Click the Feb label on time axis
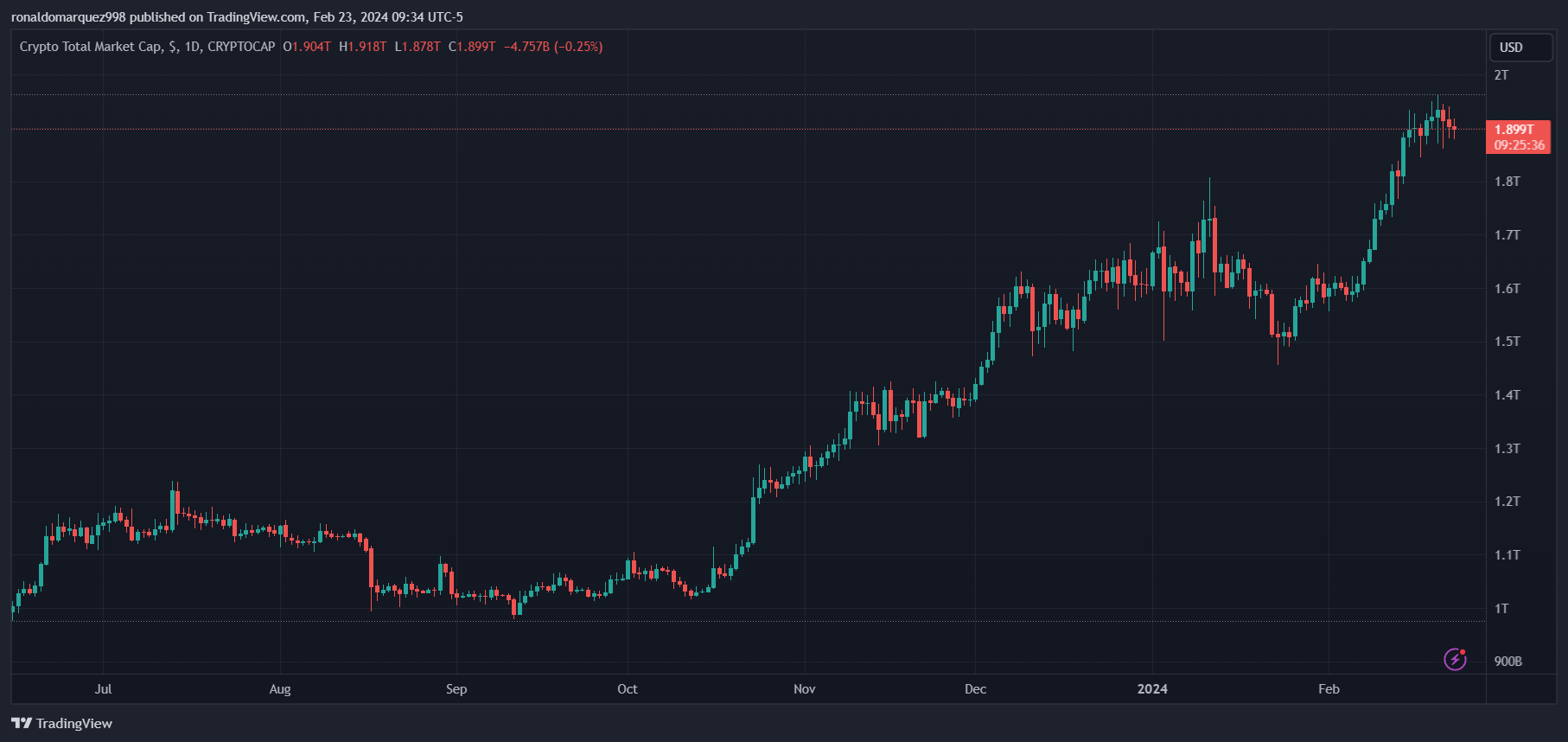The height and width of the screenshot is (742, 1568). click(x=1329, y=689)
